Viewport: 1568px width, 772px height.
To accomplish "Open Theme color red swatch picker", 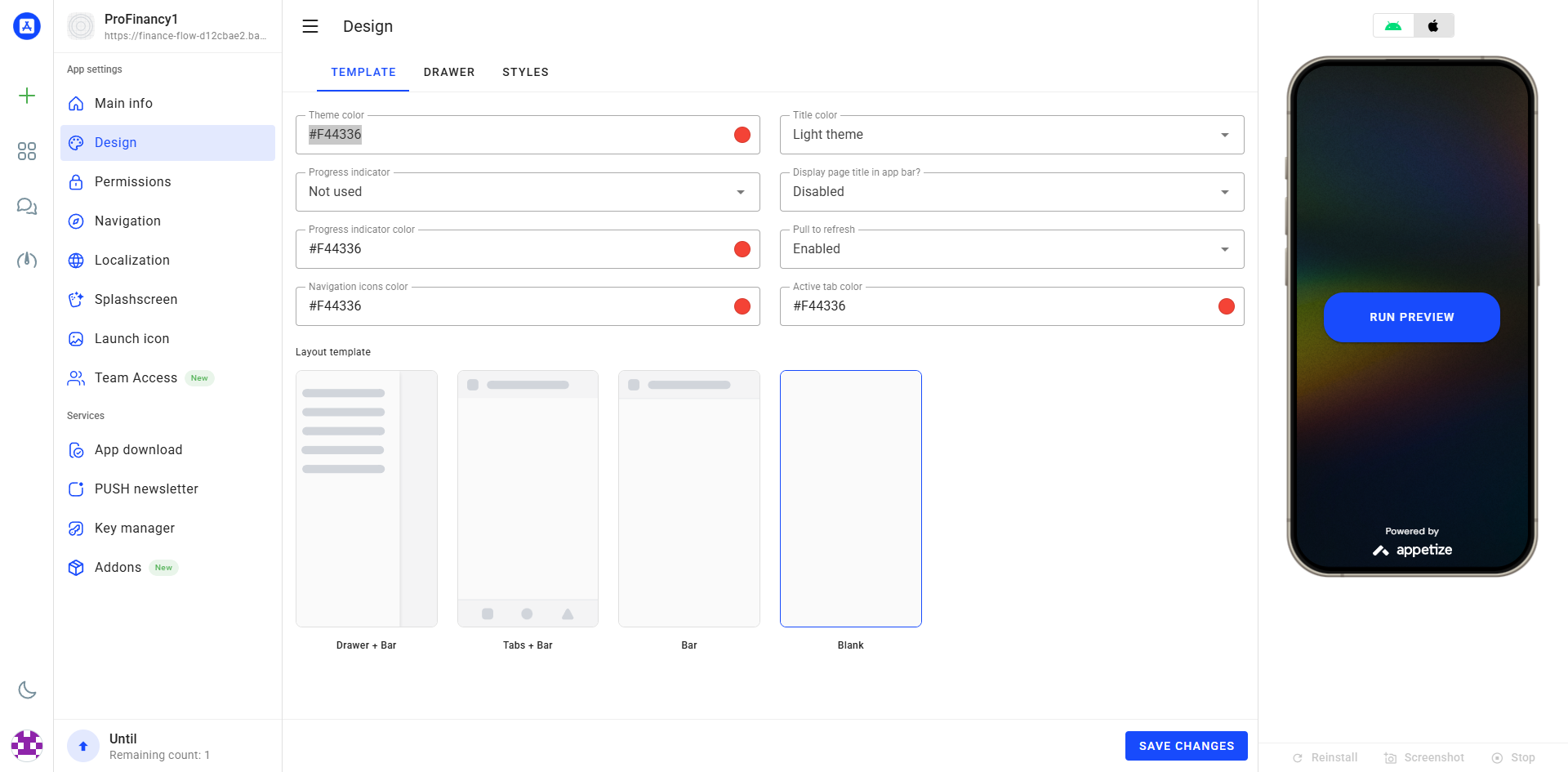I will coord(742,135).
